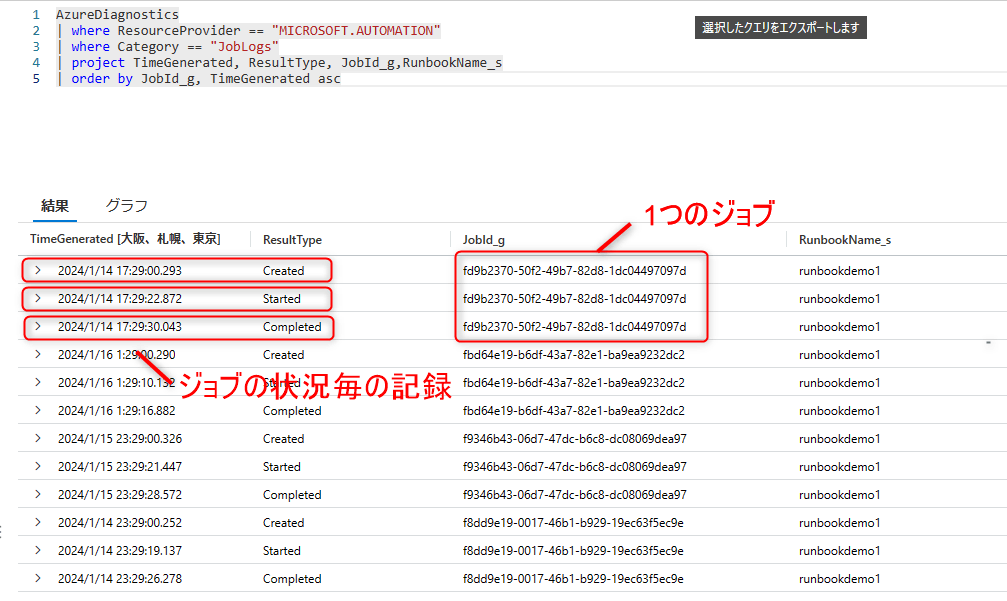Select timestamp 2024/1/15 23:29:00.326

click(x=120, y=439)
